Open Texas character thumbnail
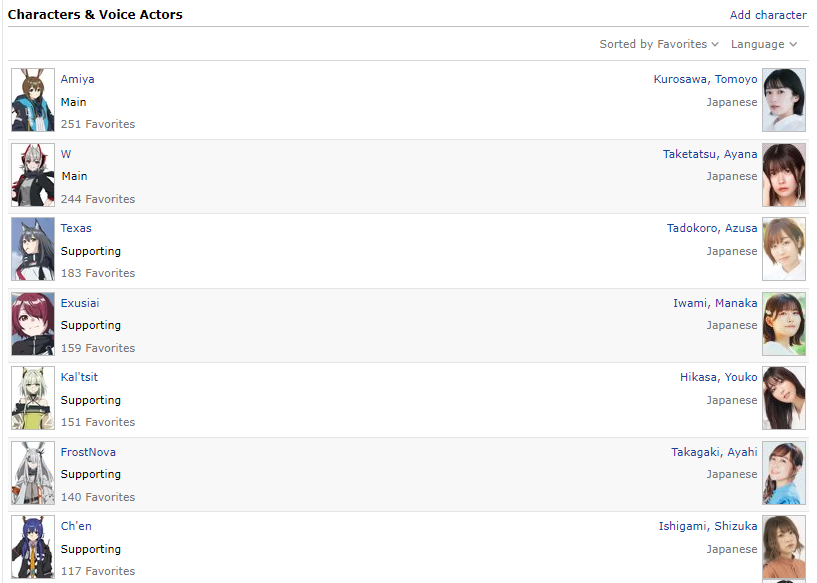 (x=33, y=249)
